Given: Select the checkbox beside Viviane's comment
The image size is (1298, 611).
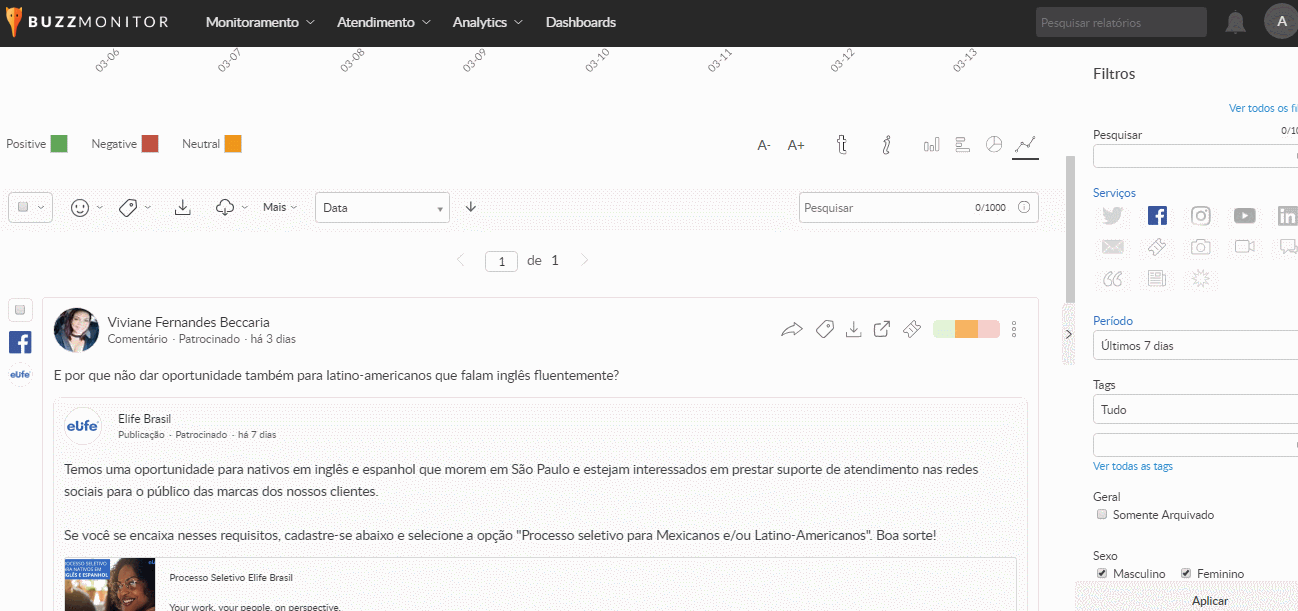Looking at the screenshot, I should 20,309.
